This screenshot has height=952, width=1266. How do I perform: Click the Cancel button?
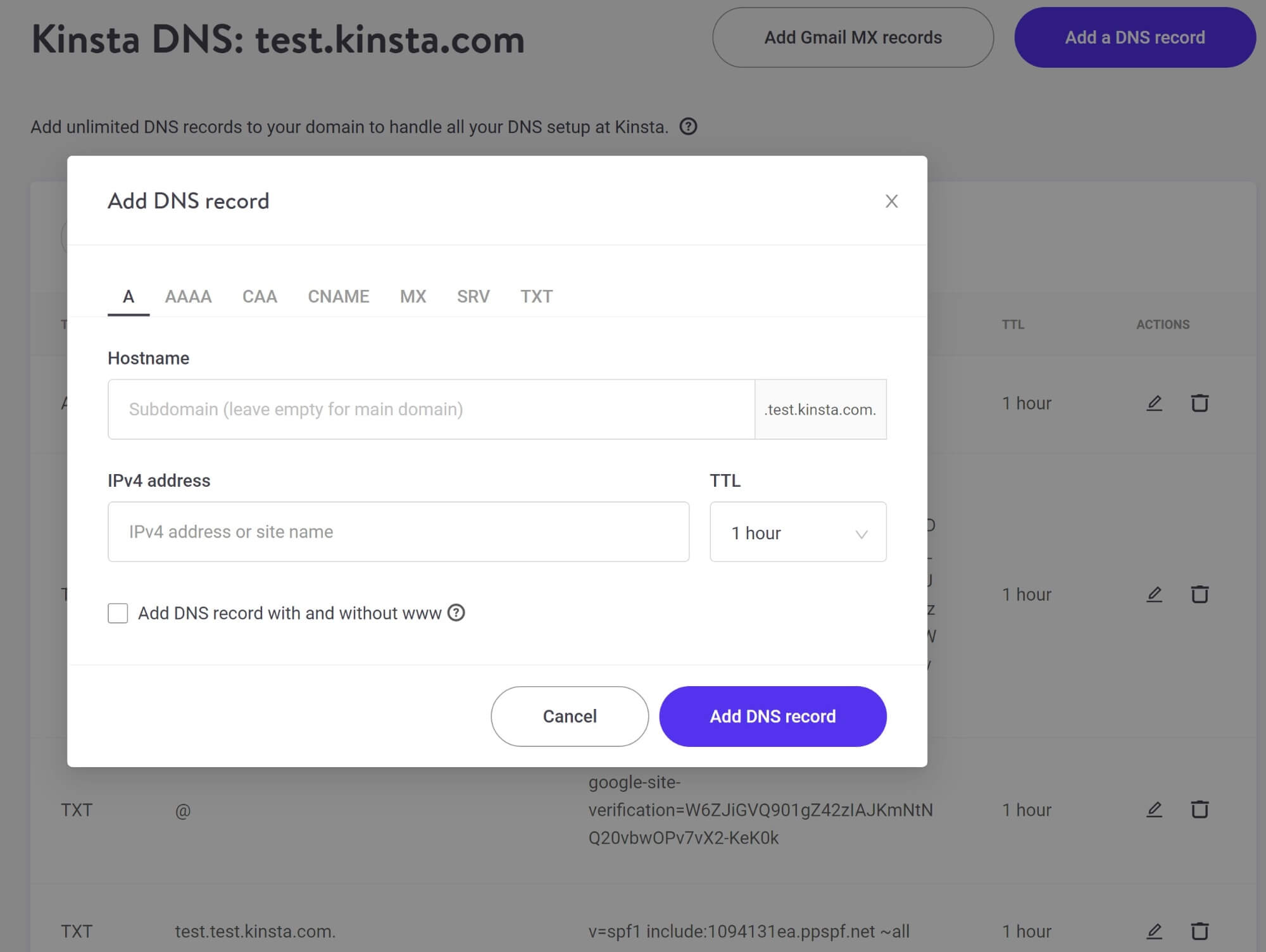(570, 717)
